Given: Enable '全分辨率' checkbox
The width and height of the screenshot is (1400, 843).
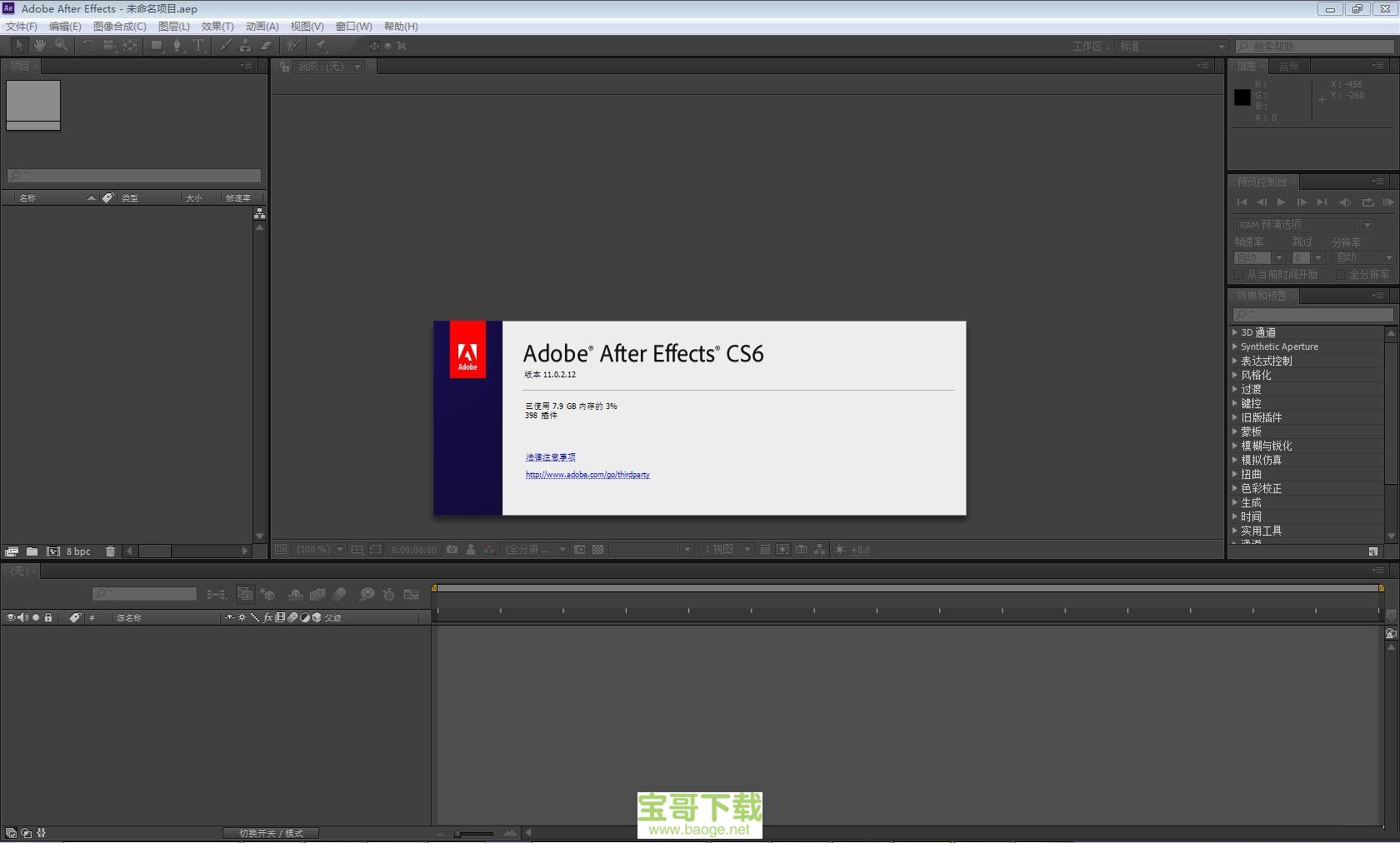Looking at the screenshot, I should (x=1341, y=274).
